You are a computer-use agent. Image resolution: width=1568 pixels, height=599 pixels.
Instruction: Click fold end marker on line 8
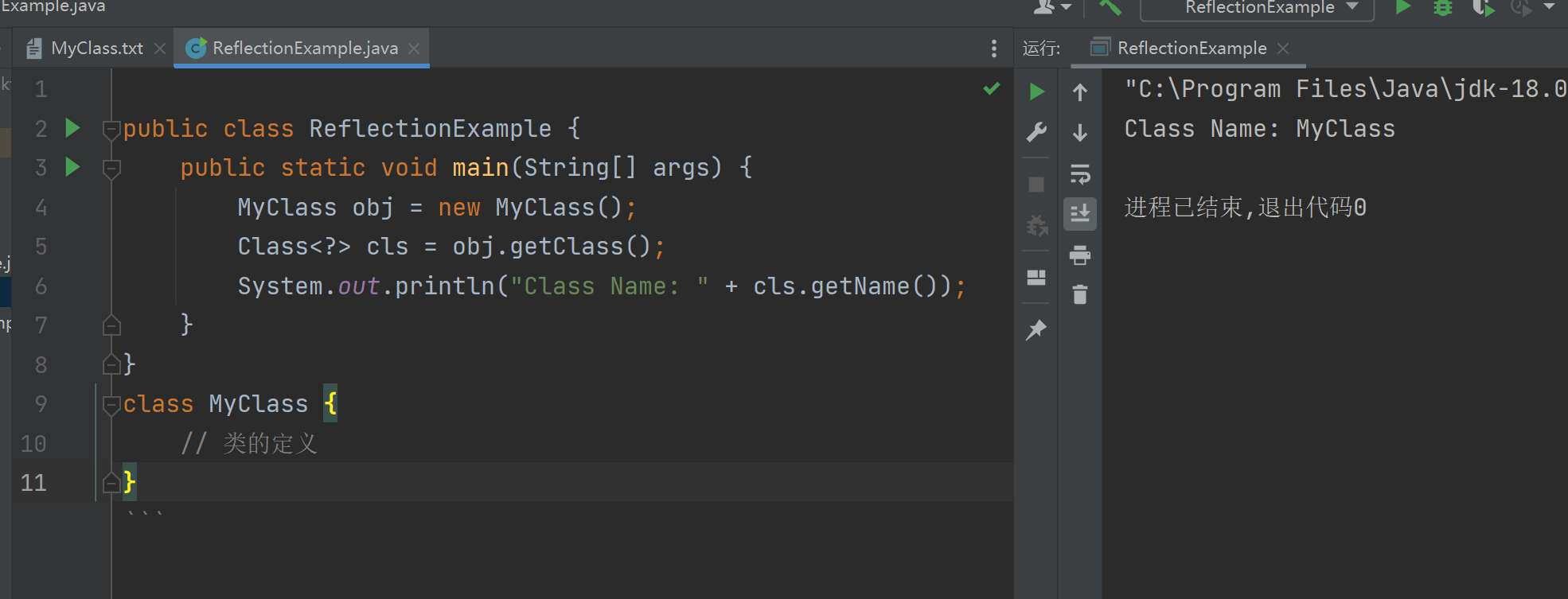[111, 364]
